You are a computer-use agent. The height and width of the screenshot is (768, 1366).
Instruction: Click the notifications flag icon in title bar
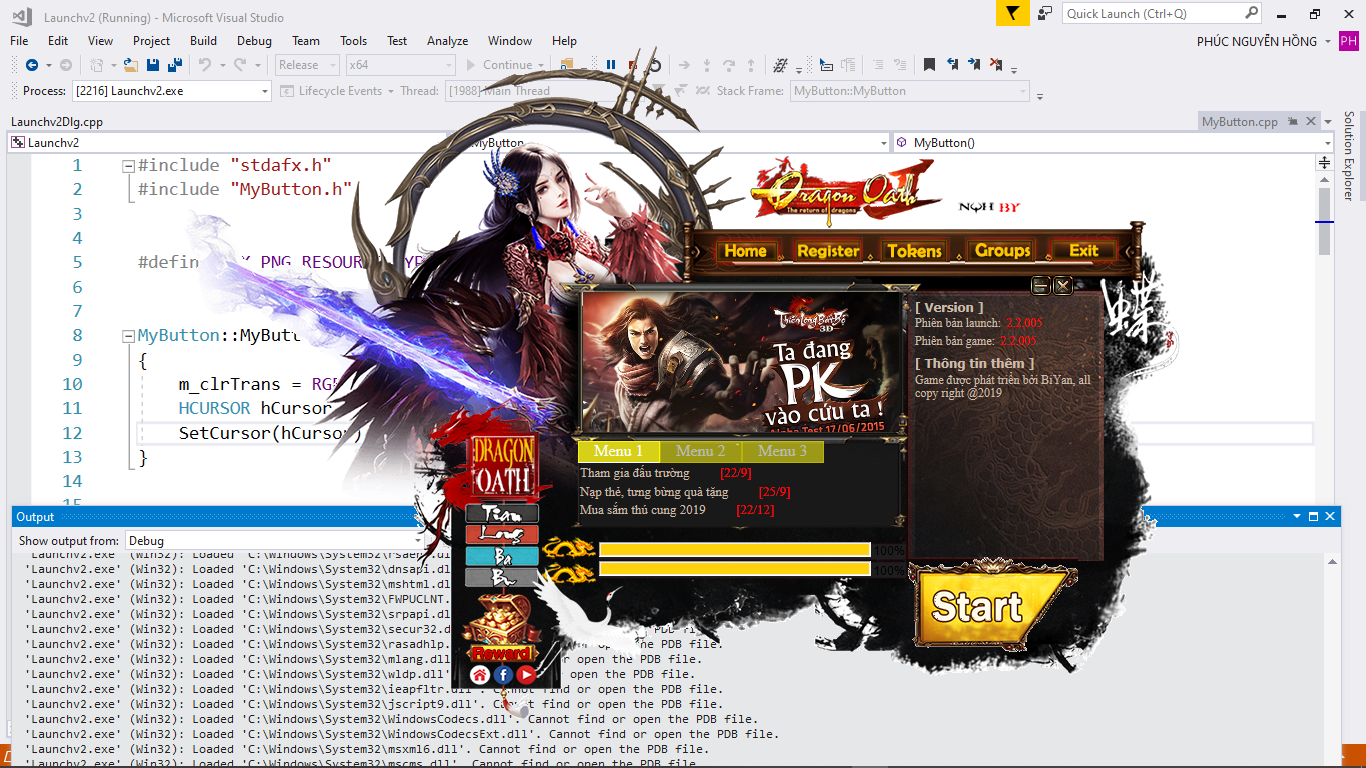click(x=1013, y=13)
